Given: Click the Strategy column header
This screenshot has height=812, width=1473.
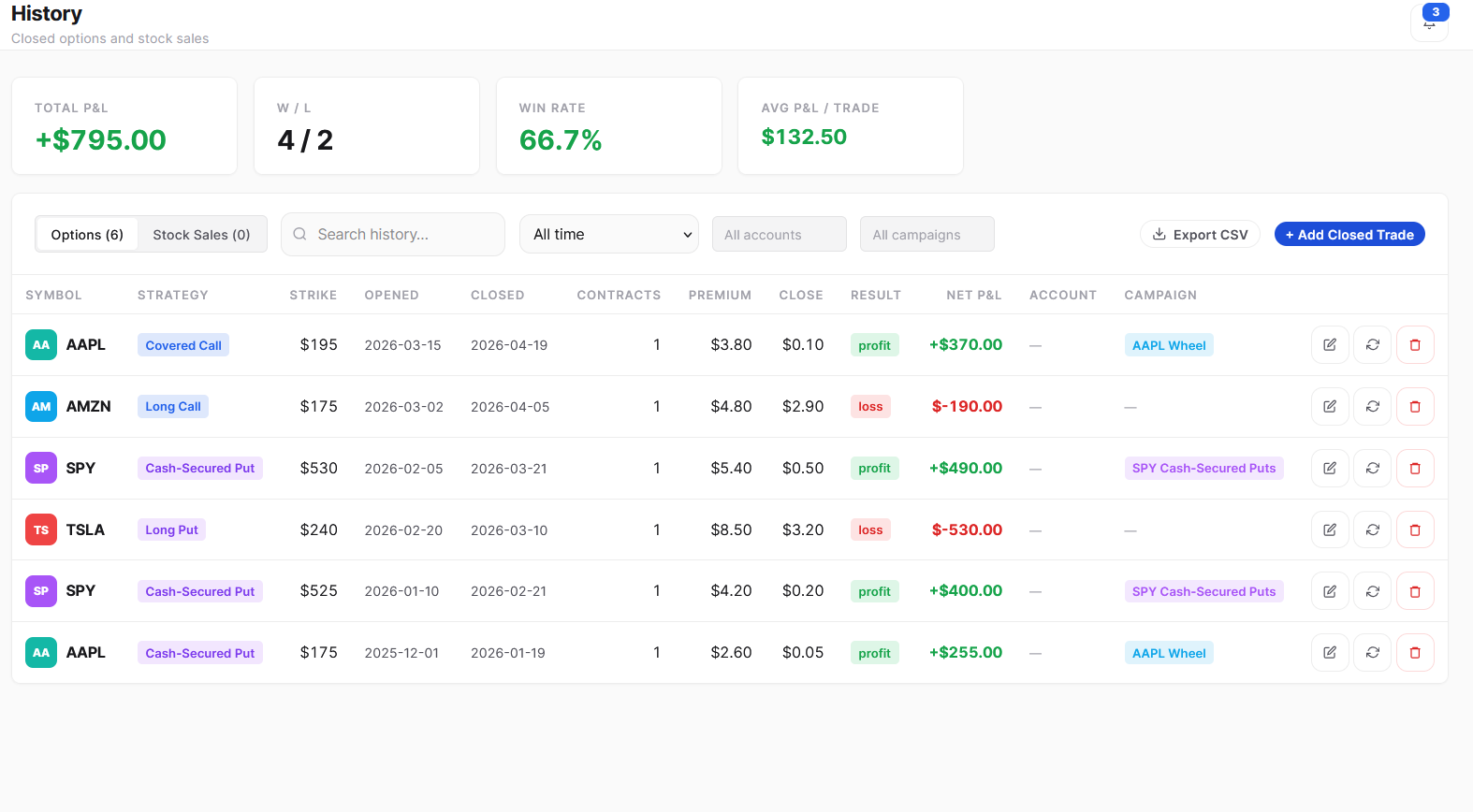Looking at the screenshot, I should 173,295.
